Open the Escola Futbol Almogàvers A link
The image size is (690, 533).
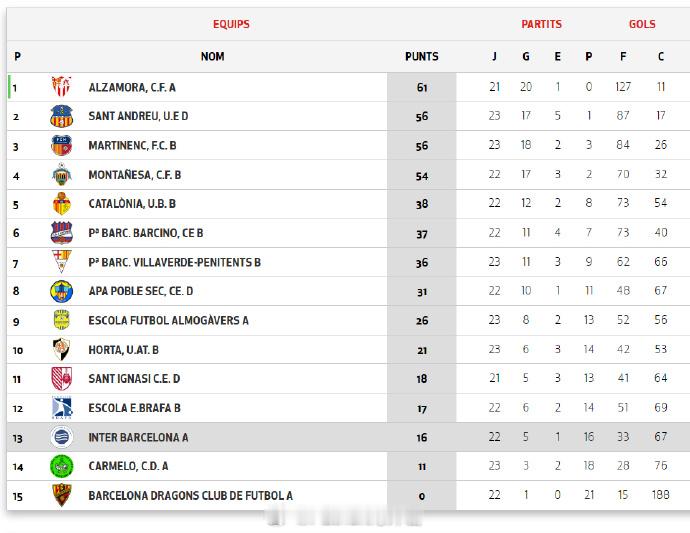[168, 321]
